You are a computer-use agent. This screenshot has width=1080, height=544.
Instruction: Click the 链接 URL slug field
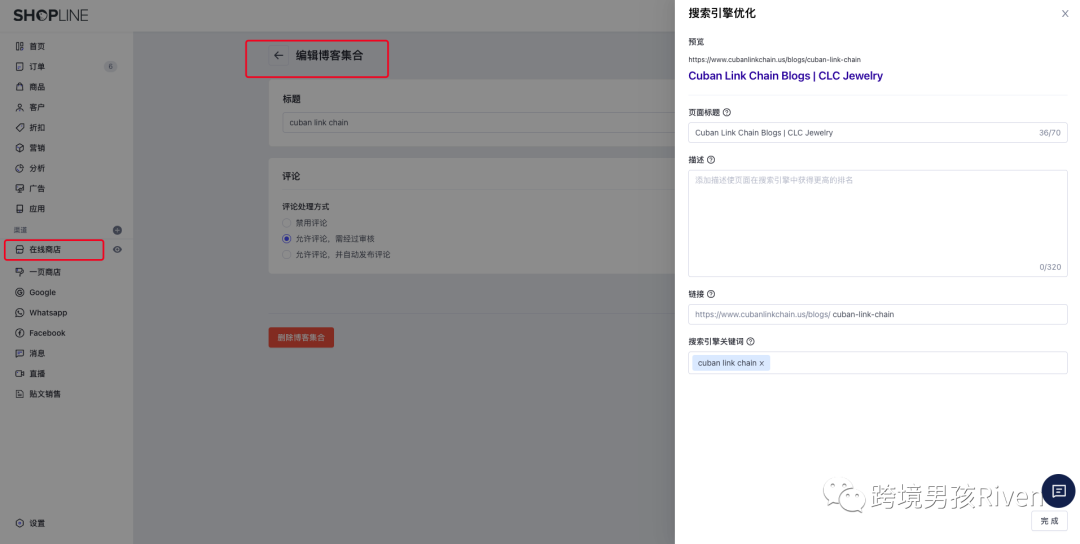pyautogui.click(x=878, y=315)
